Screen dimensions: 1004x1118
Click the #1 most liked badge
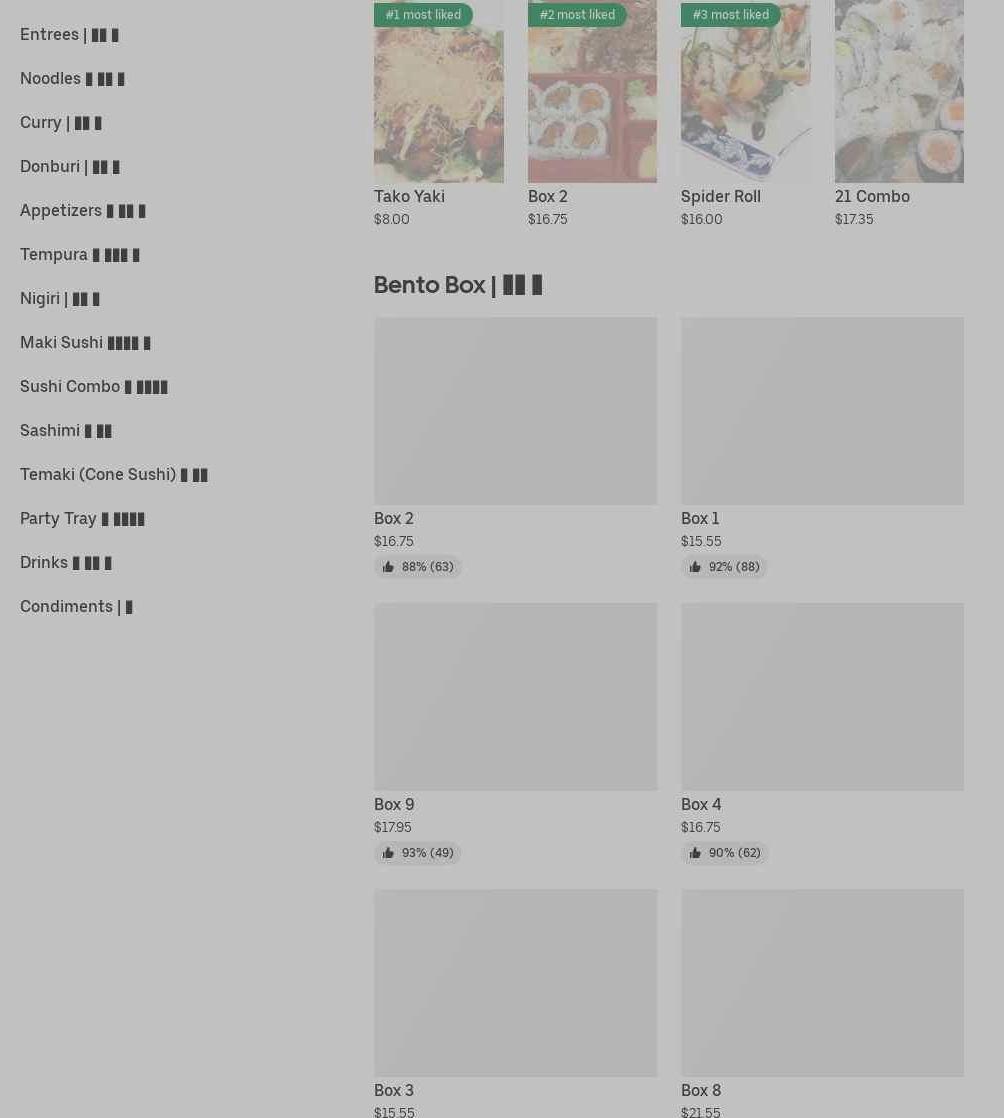pos(424,14)
